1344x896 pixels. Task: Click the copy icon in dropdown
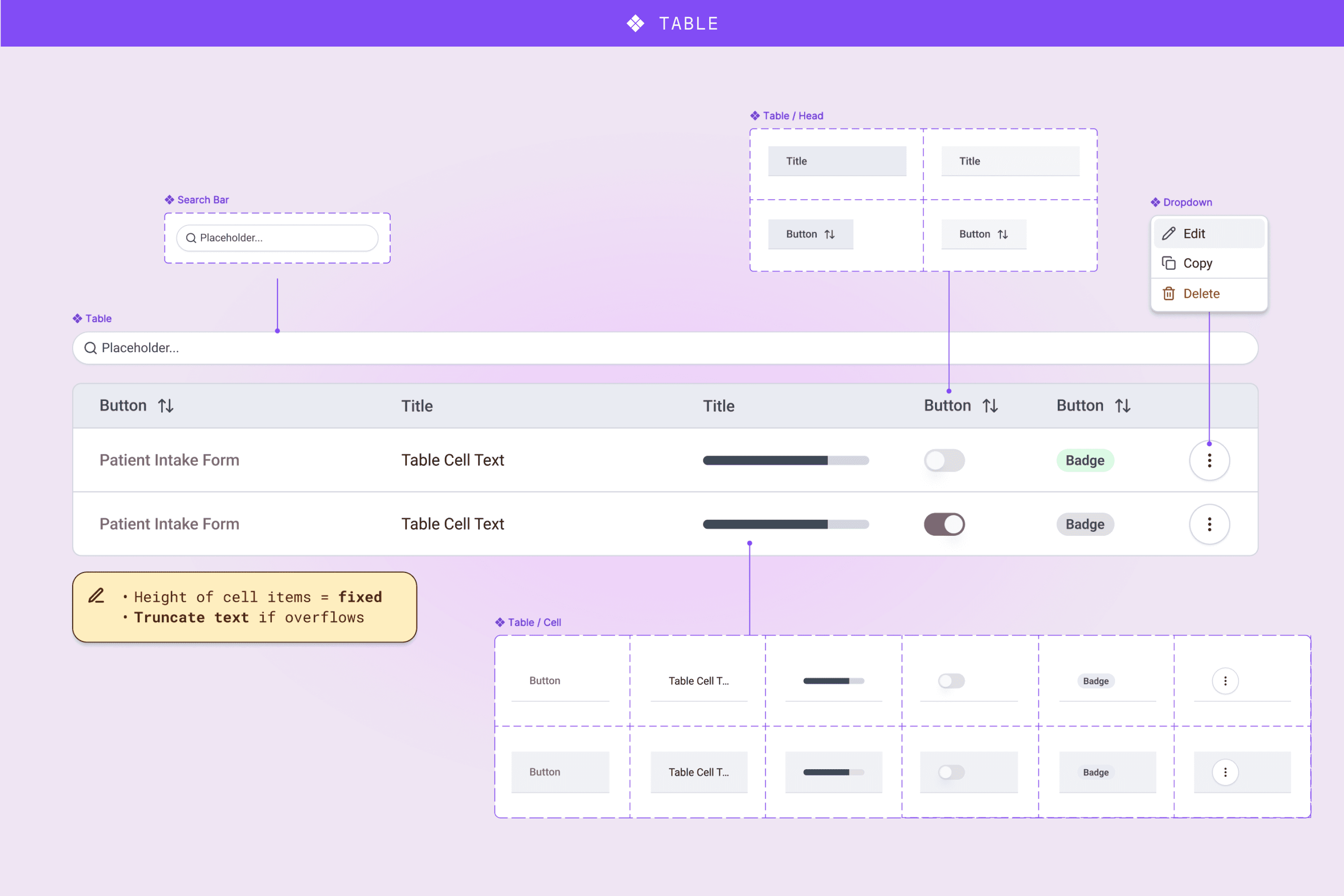(1168, 263)
